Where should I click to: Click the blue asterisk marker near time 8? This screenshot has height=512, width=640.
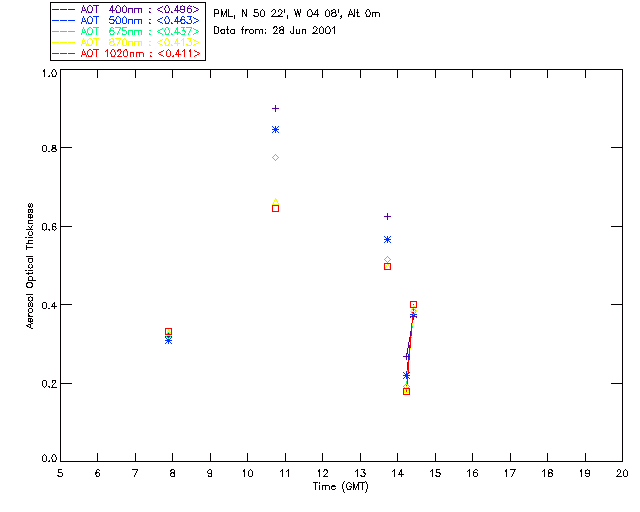click(169, 341)
